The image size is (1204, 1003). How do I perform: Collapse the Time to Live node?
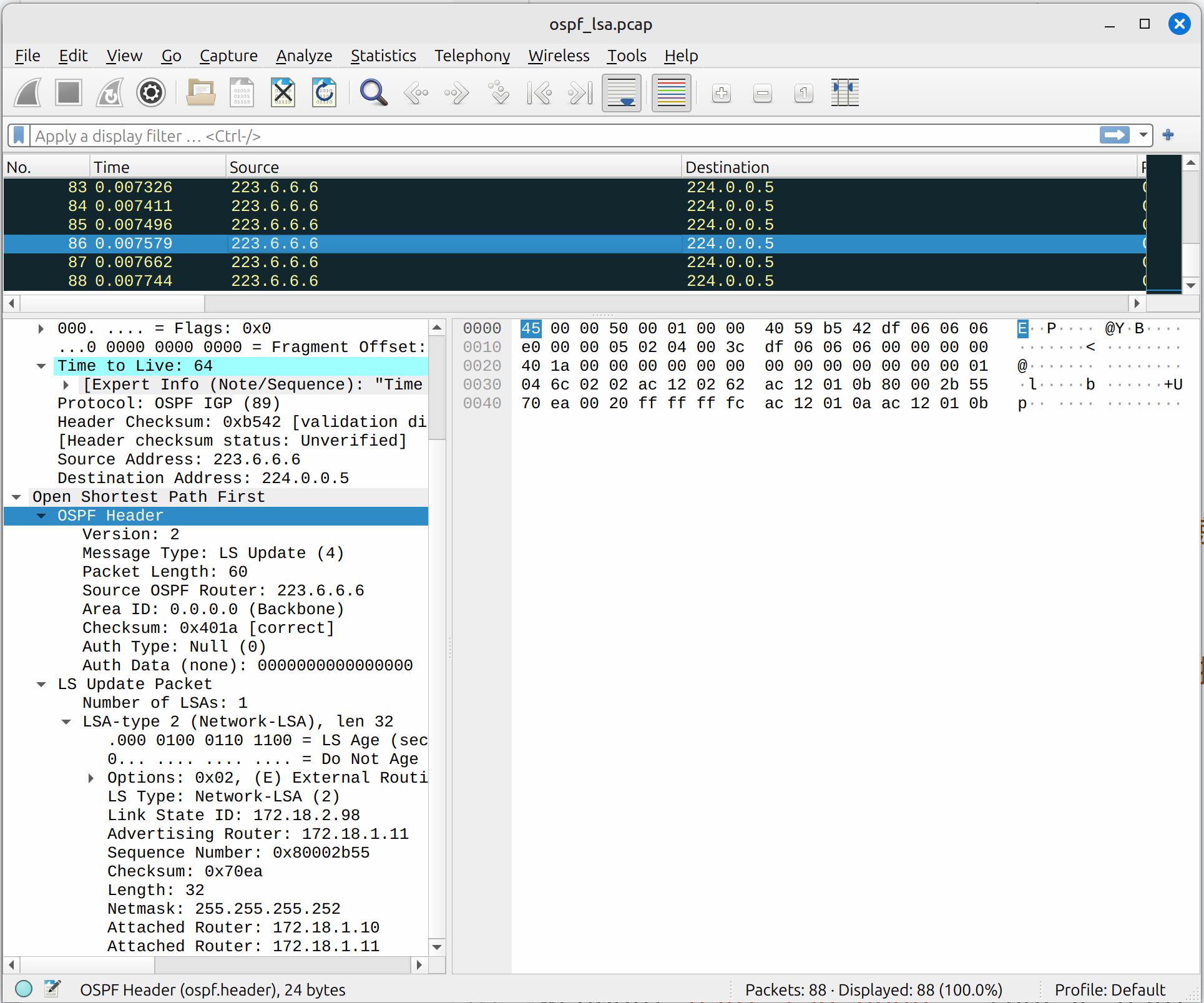tap(41, 366)
